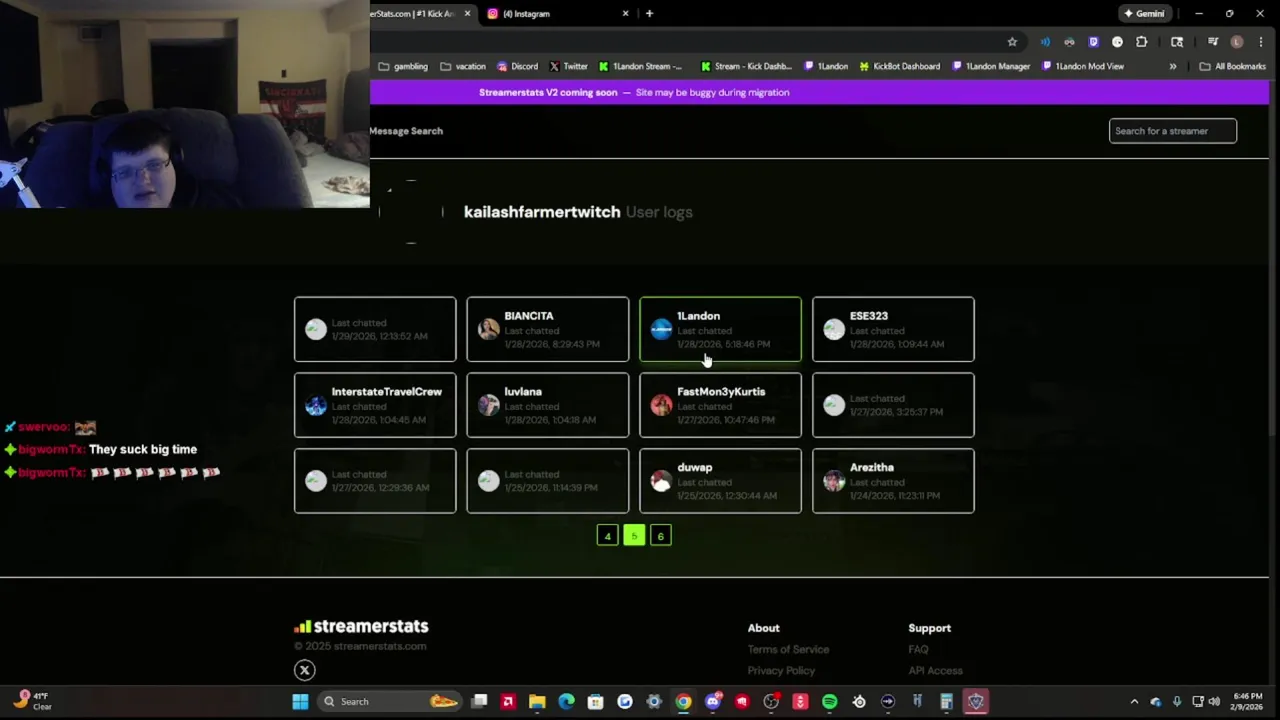
Task: Open Chrome's three-dot menu
Action: tap(1260, 42)
